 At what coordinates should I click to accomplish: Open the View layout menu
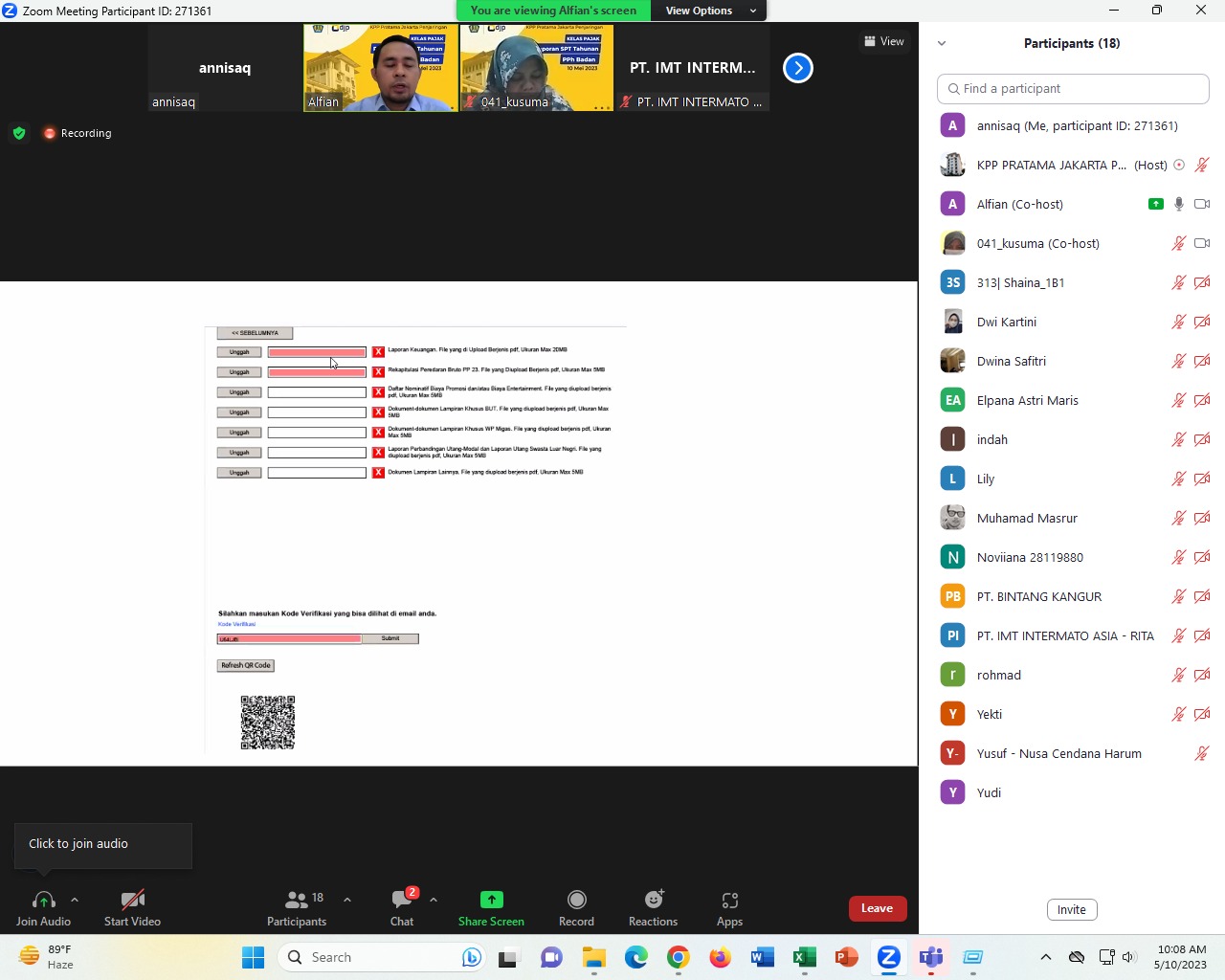884,41
